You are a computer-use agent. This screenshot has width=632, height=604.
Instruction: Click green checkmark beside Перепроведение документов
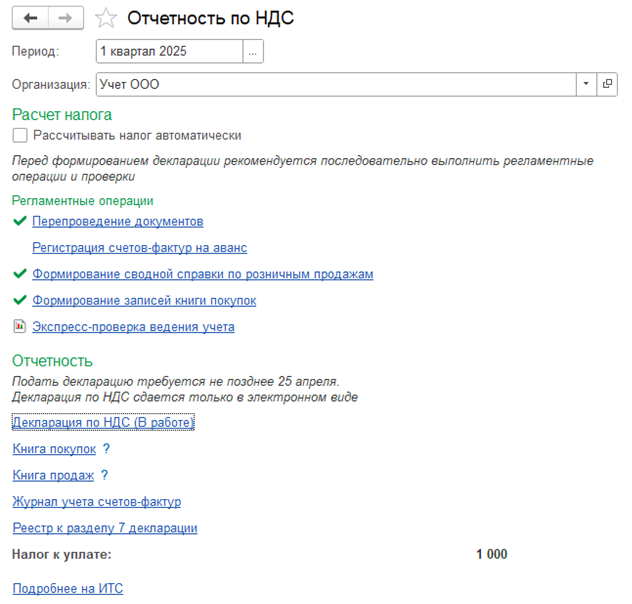pyautogui.click(x=20, y=221)
